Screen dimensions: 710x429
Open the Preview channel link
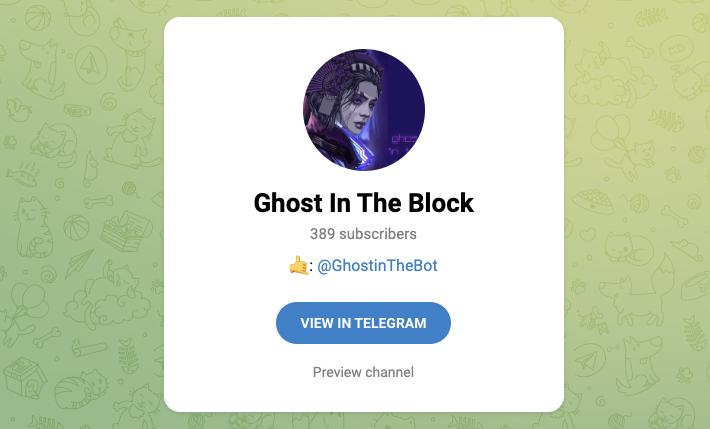(x=363, y=372)
